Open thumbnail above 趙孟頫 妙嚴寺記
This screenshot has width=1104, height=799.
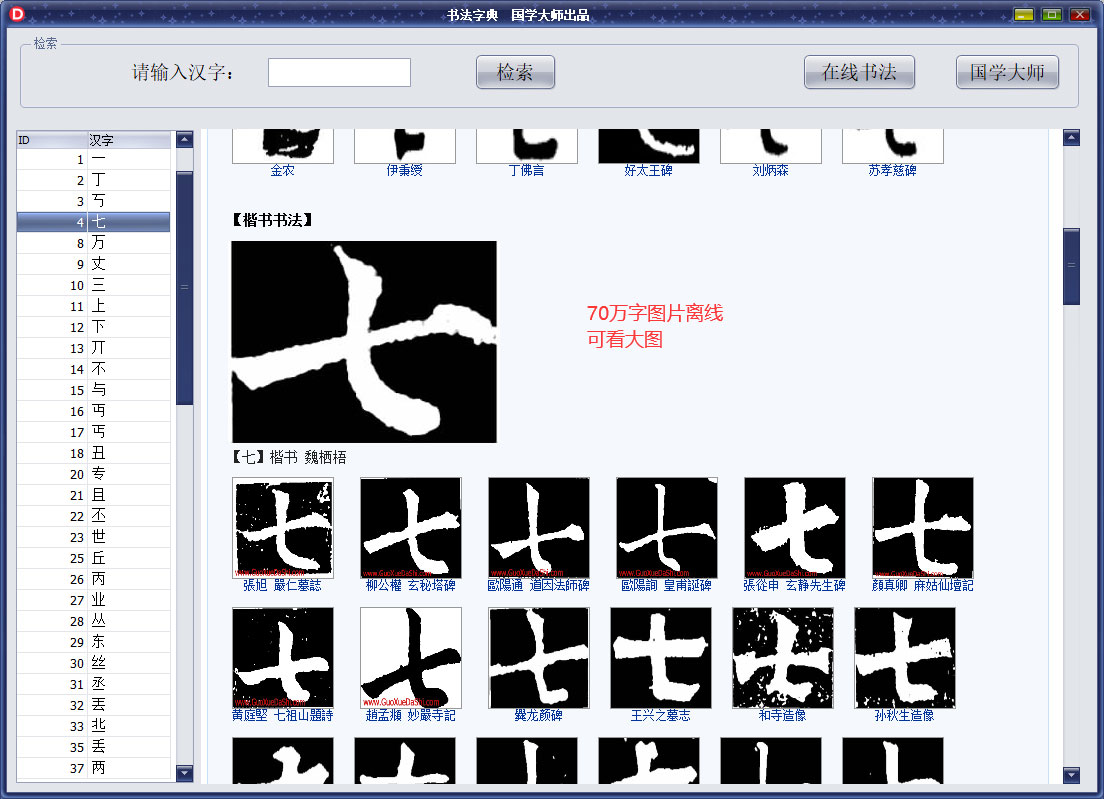pyautogui.click(x=410, y=658)
